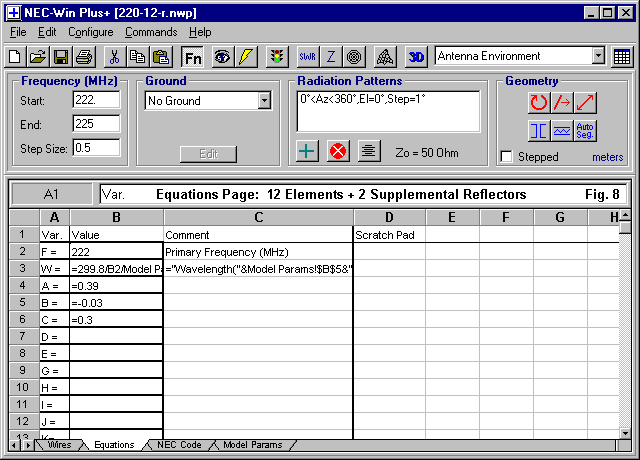Add a radiation pattern with plus icon

[308, 151]
